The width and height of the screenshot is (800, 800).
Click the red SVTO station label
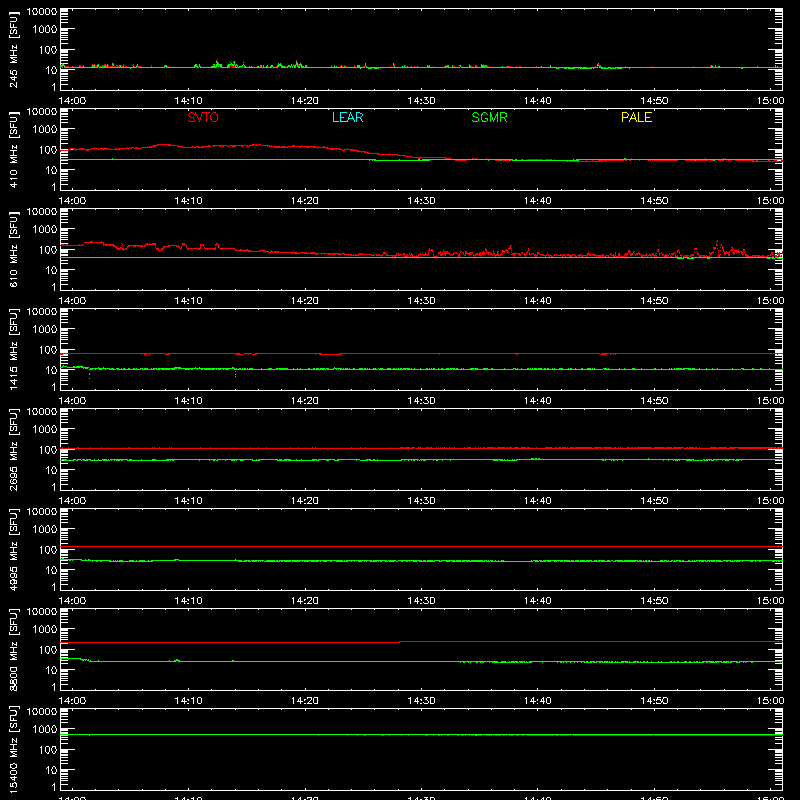203,117
